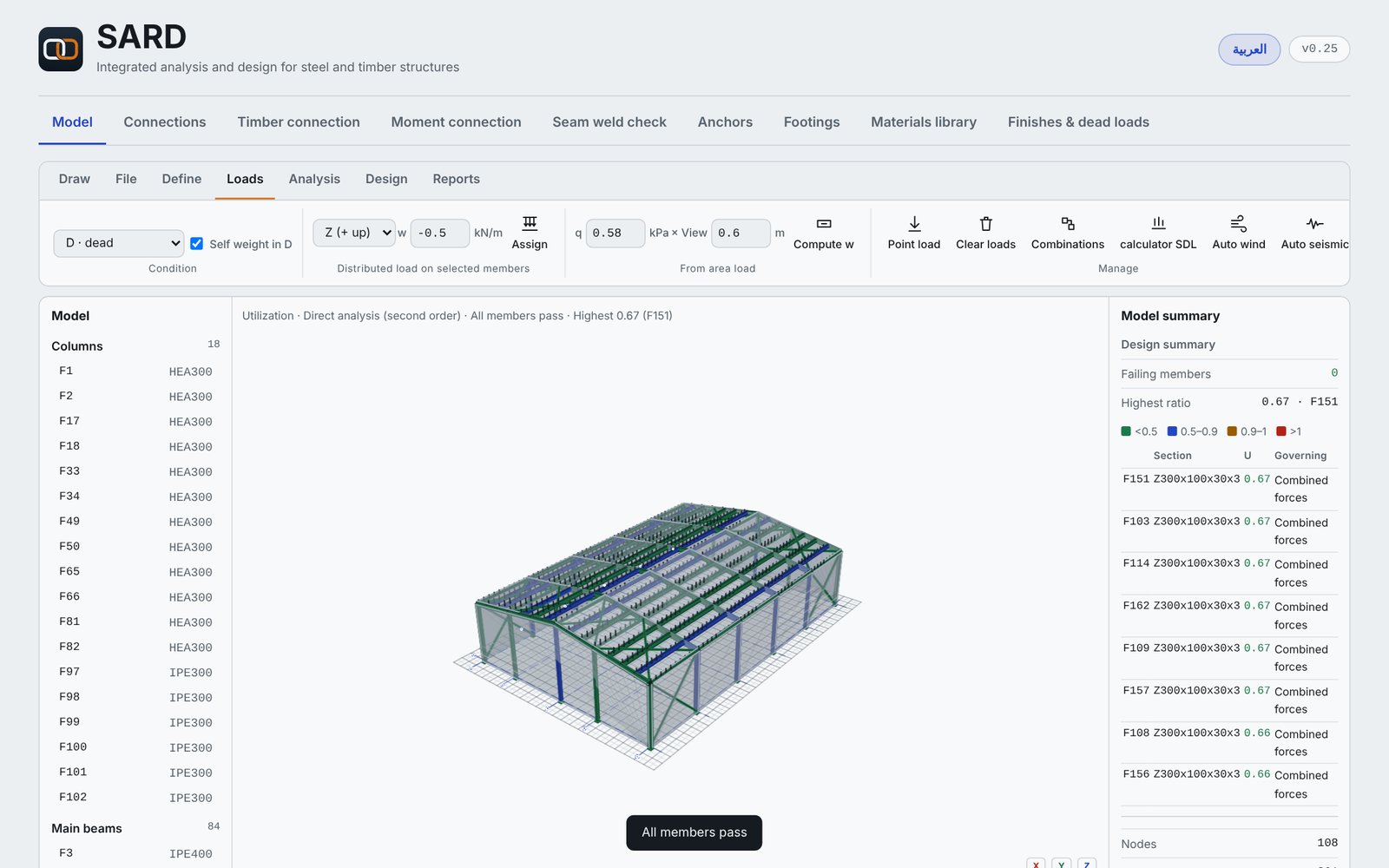Viewport: 1389px width, 868px height.
Task: Open the Materials library tab
Action: [924, 122]
